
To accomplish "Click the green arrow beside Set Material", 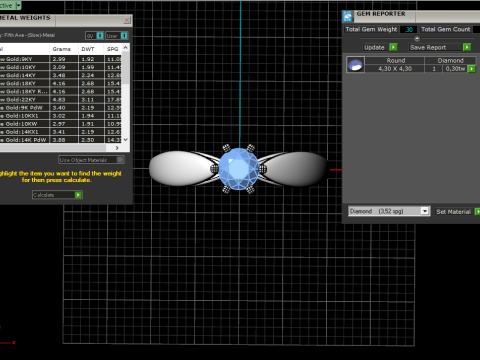I will [477, 211].
